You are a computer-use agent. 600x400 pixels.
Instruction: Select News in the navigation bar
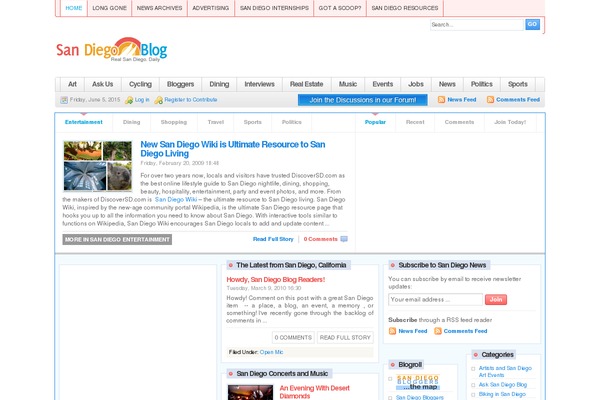pos(447,84)
